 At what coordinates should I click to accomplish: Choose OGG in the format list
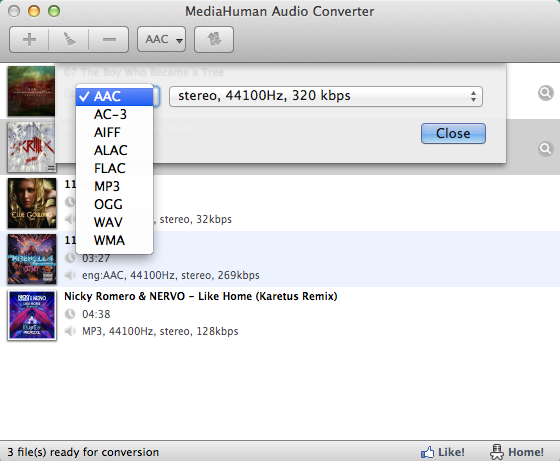[x=115, y=204]
